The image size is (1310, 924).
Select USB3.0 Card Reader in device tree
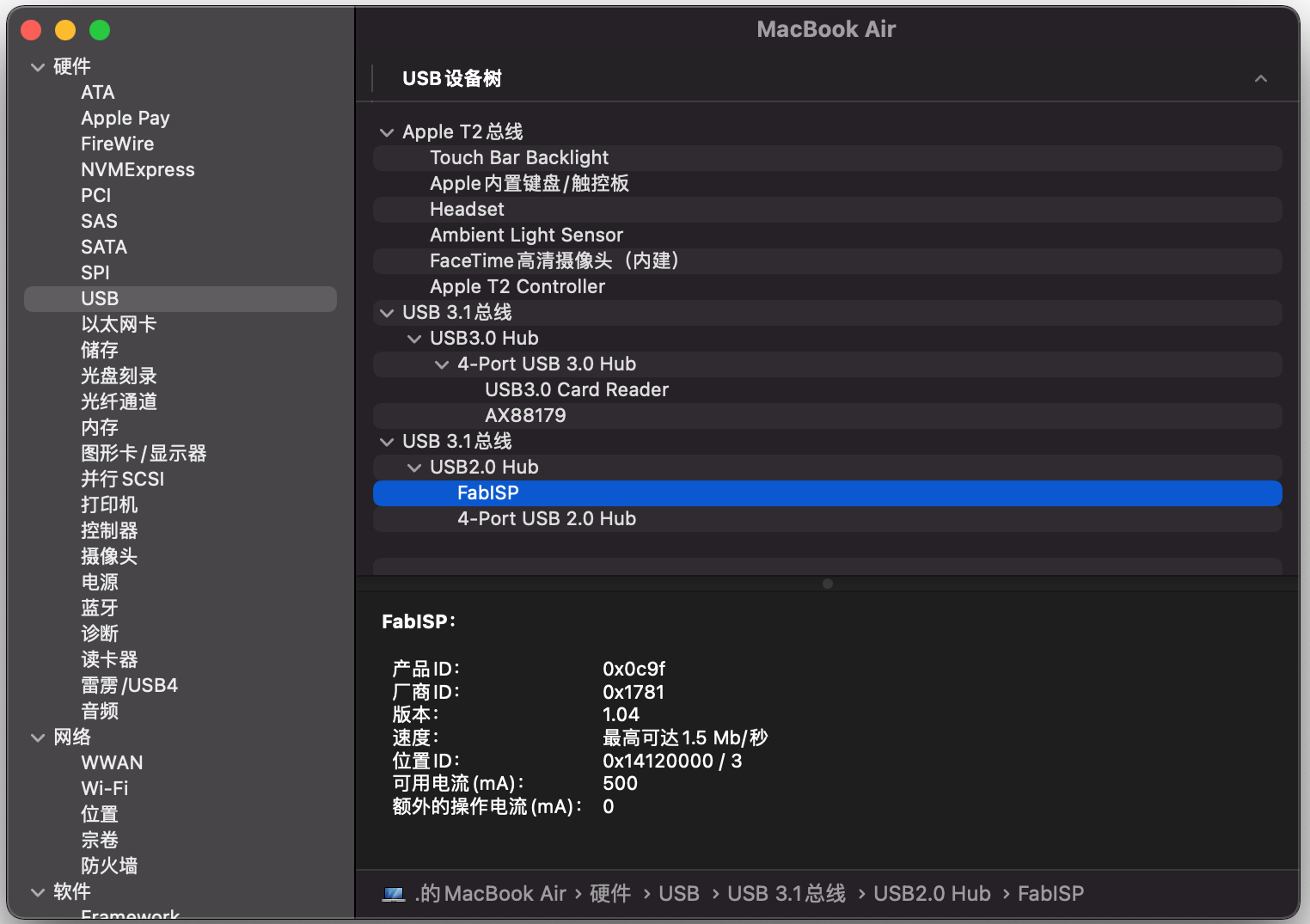point(576,390)
